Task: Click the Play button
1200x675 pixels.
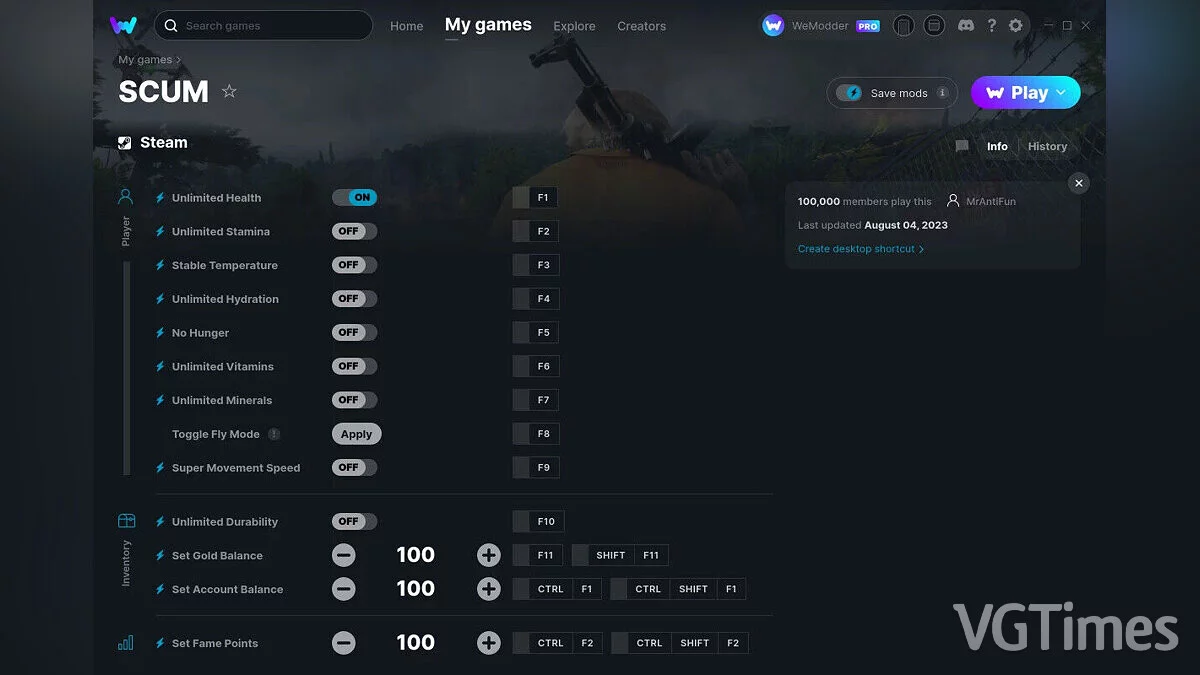Action: point(1026,93)
